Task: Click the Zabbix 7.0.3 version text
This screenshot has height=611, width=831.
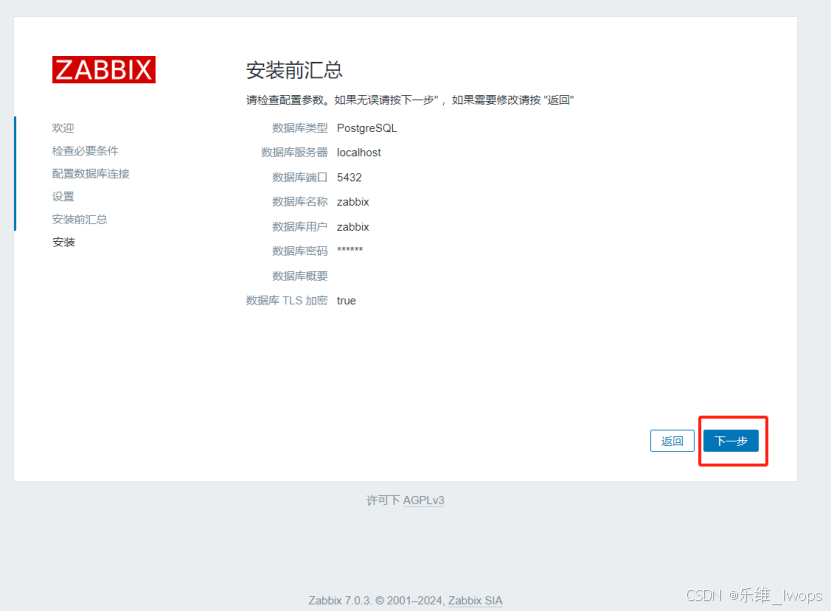Action: 340,600
